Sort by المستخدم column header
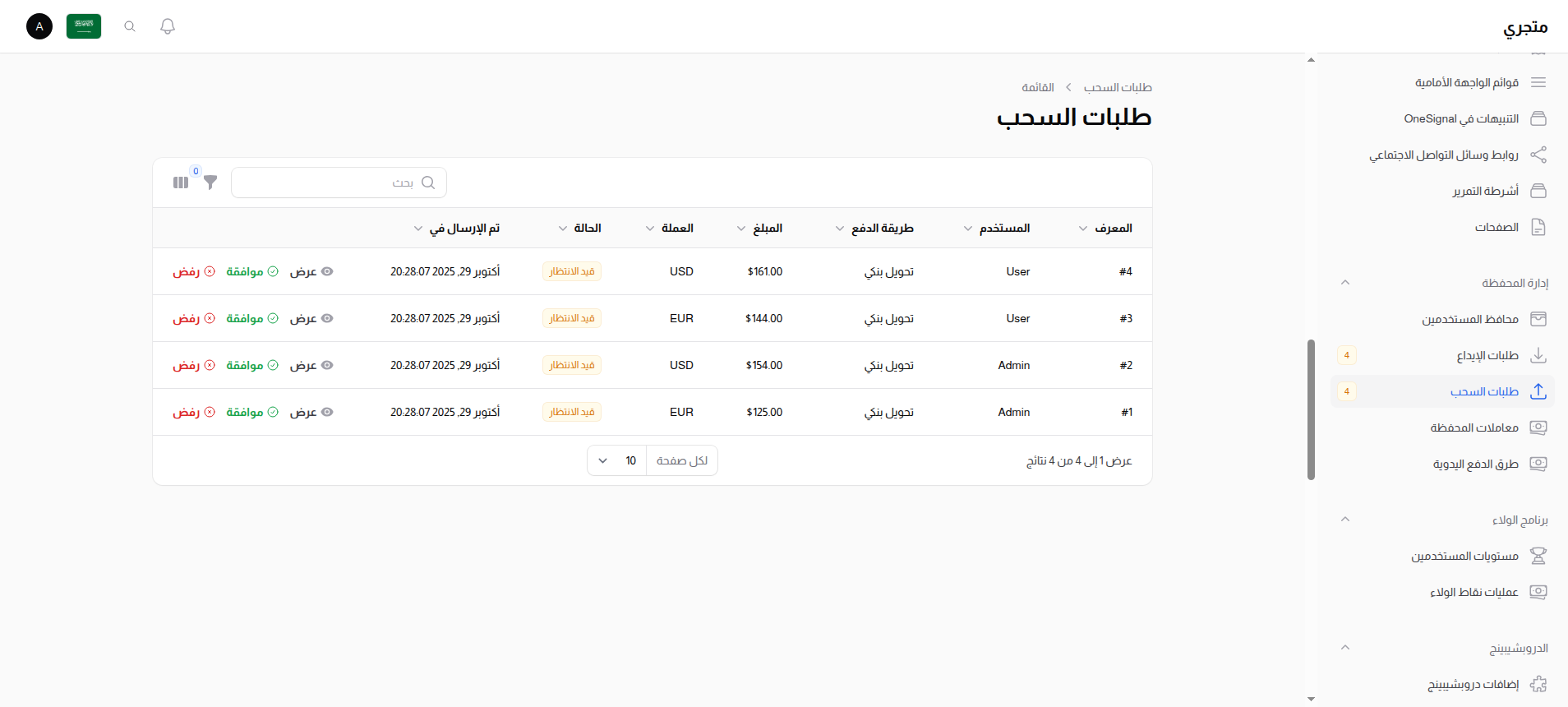The width and height of the screenshot is (1568, 707). pyautogui.click(x=996, y=228)
